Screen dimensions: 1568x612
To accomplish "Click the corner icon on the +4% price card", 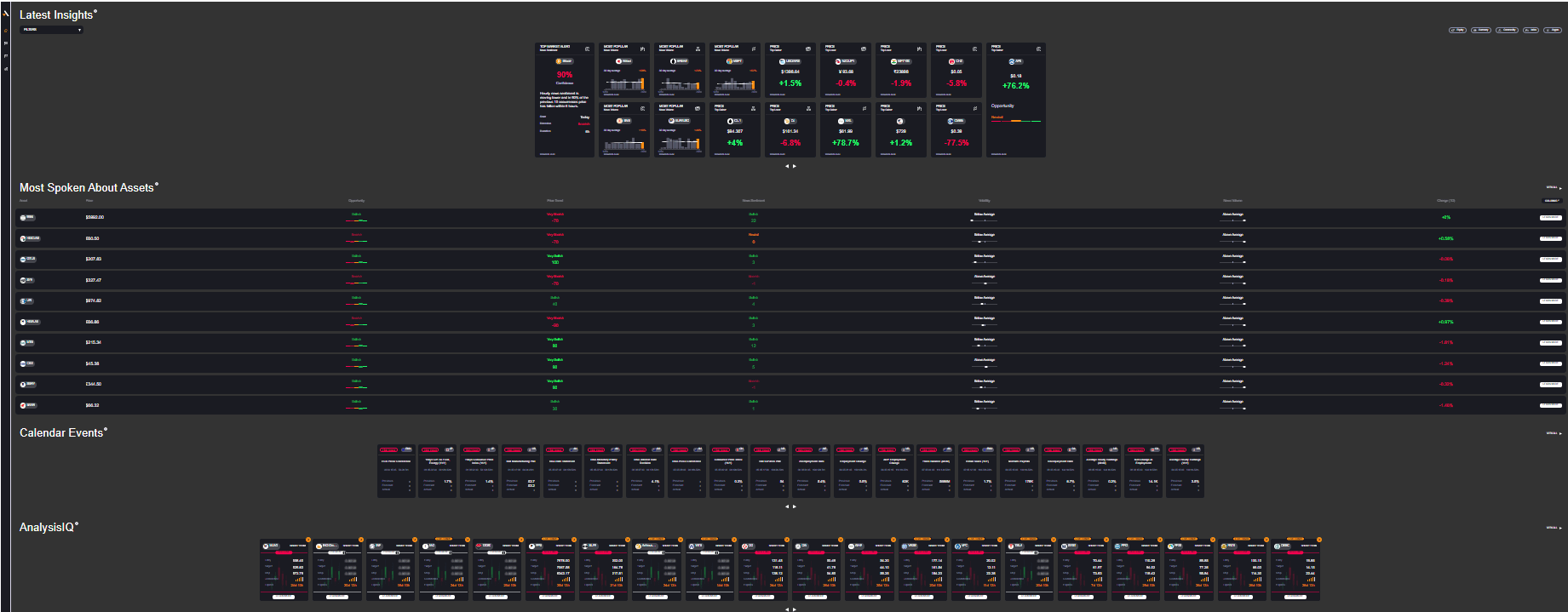I will [x=753, y=108].
